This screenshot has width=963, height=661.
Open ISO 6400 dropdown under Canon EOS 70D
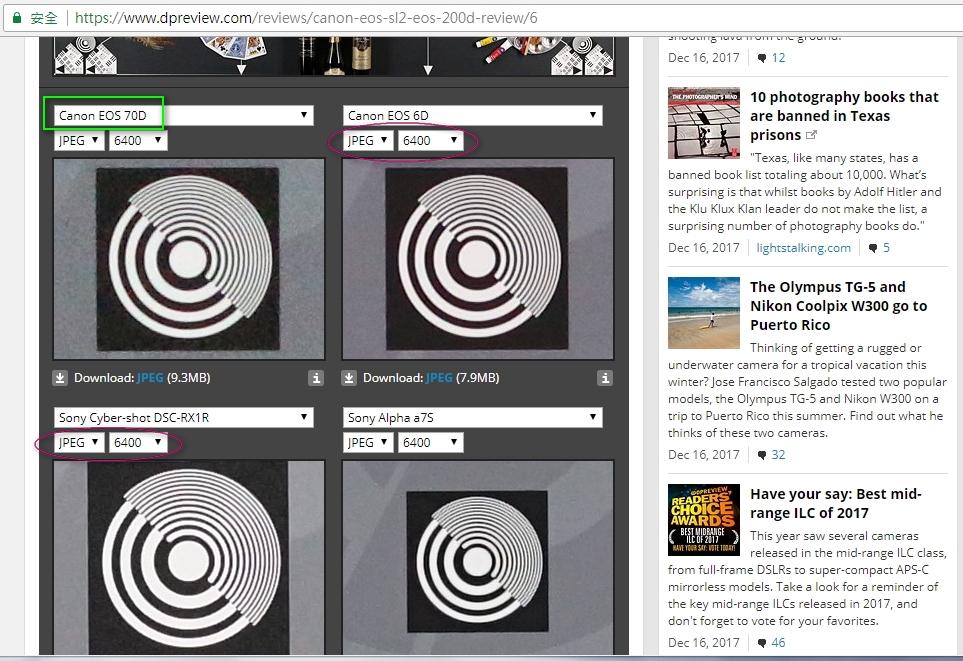point(138,141)
